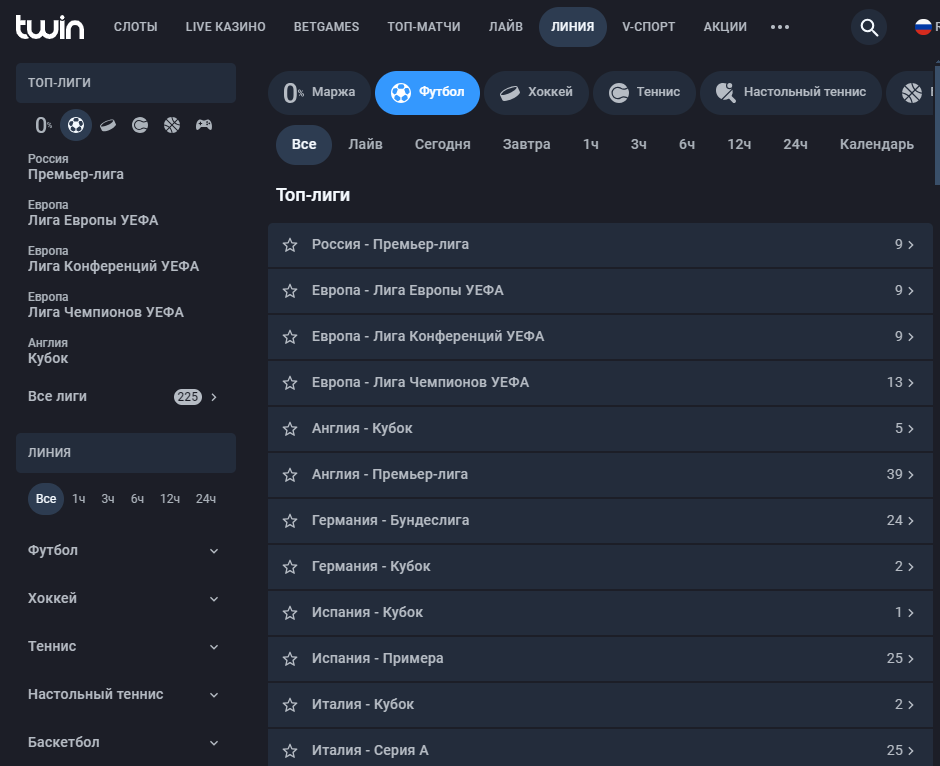Screen dimensions: 940x766
Task: Star the Германия - Бундеслига league
Action: [290, 521]
